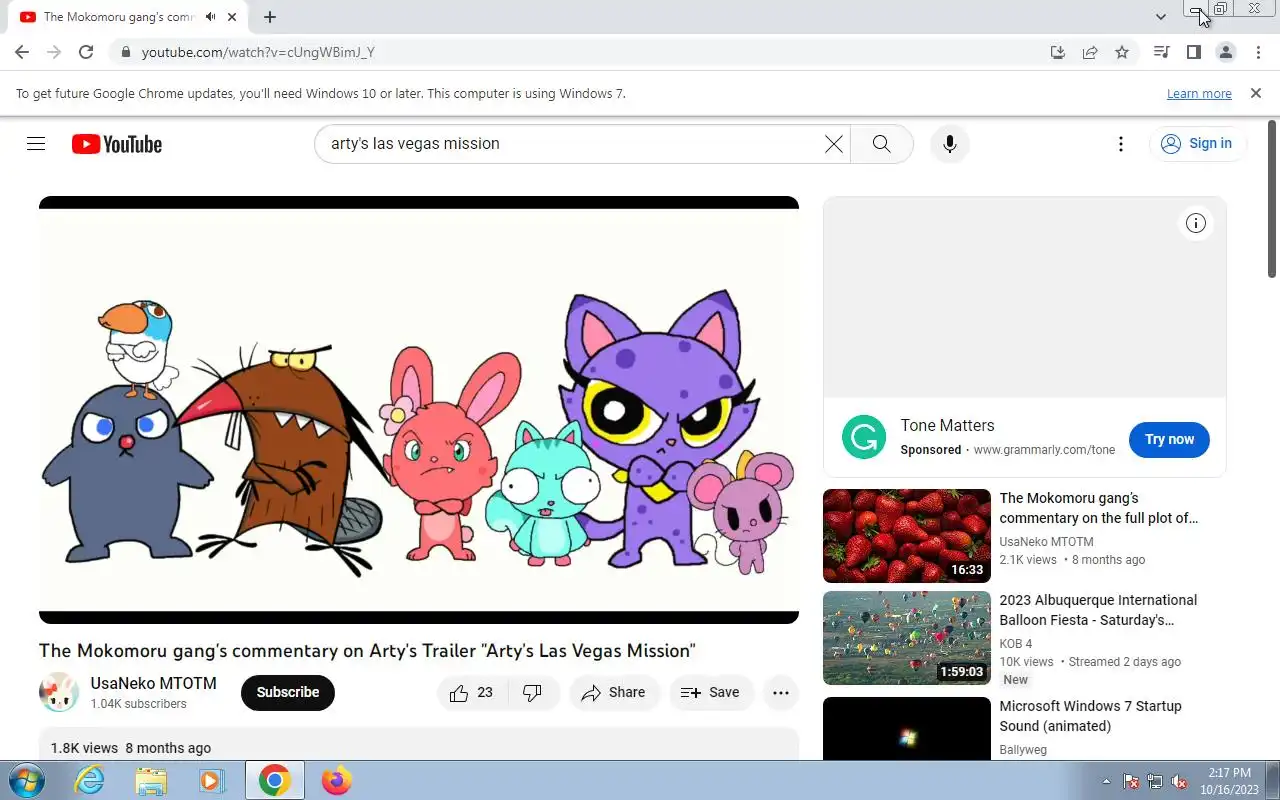
Task: Open the Windows Start button
Action: click(25, 780)
